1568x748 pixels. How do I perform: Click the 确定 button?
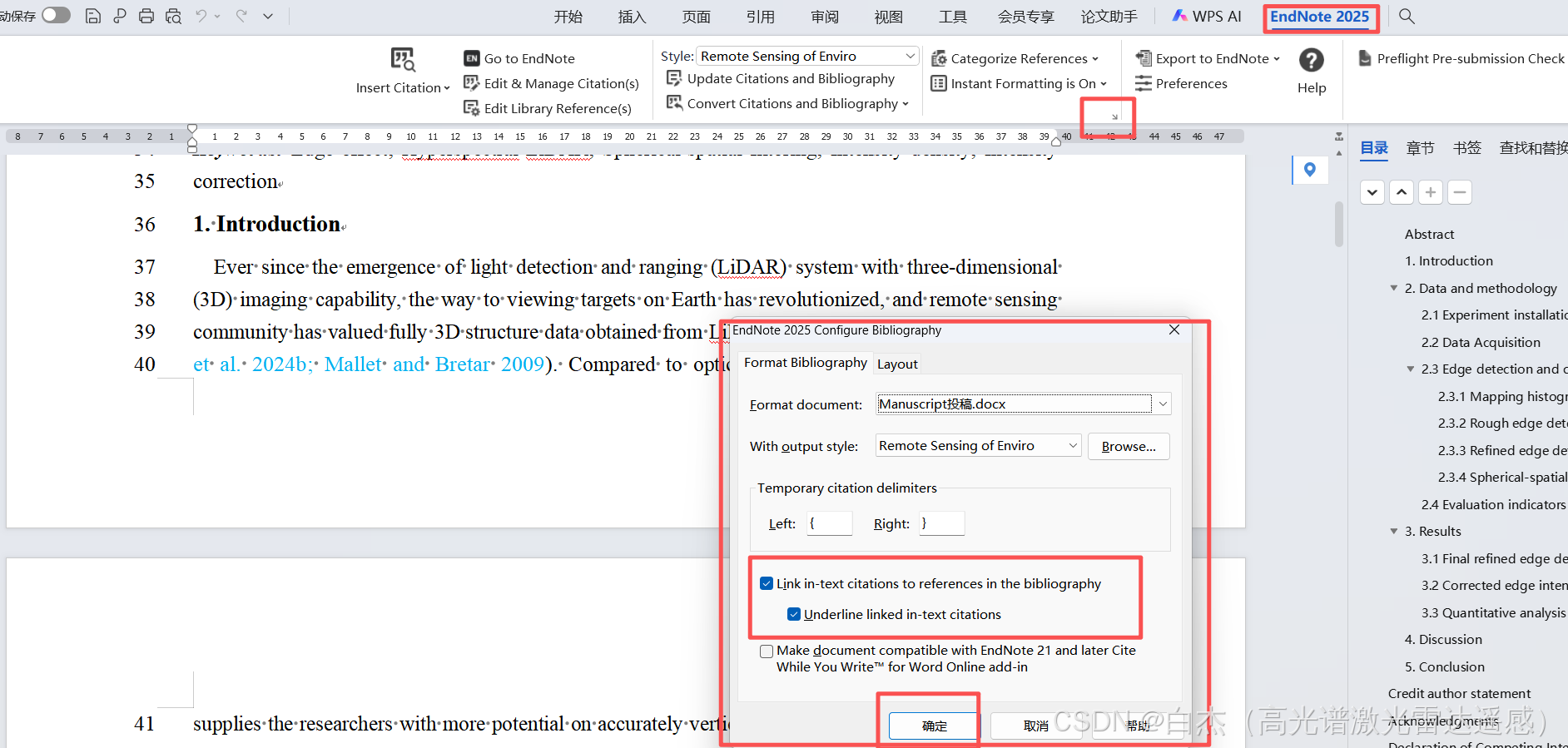pos(934,726)
